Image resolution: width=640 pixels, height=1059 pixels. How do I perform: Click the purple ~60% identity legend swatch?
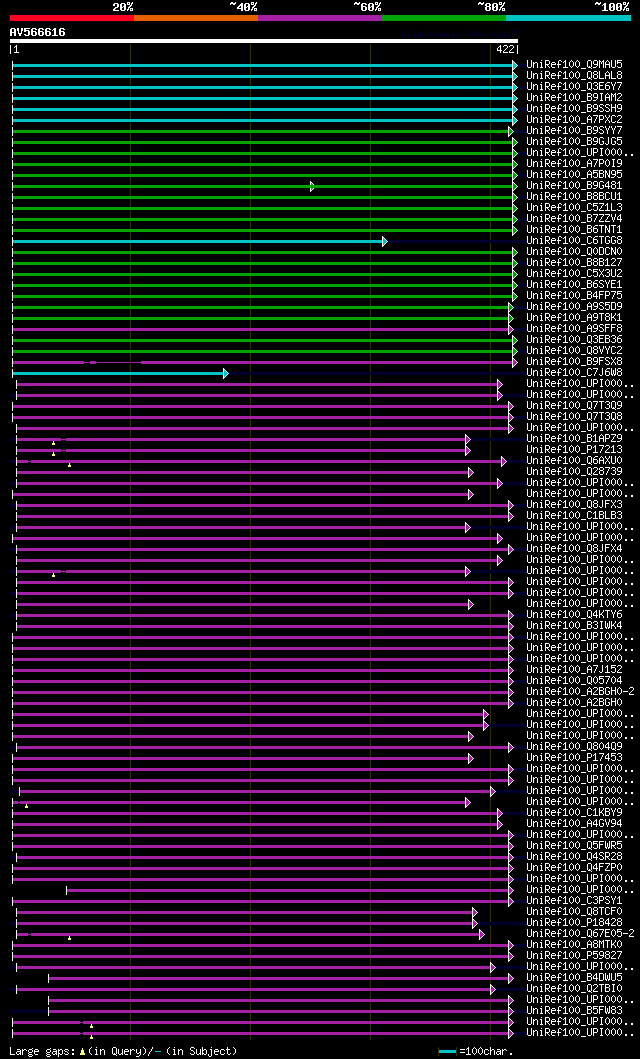pyautogui.click(x=320, y=18)
